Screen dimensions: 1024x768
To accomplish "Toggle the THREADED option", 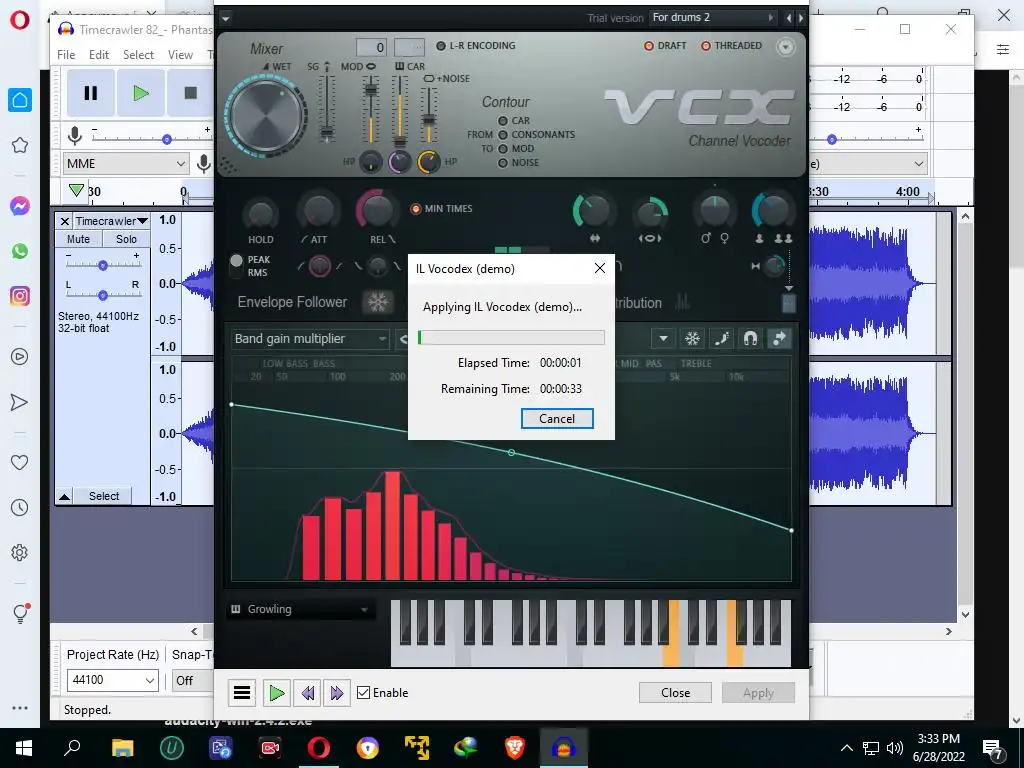I will click(706, 46).
